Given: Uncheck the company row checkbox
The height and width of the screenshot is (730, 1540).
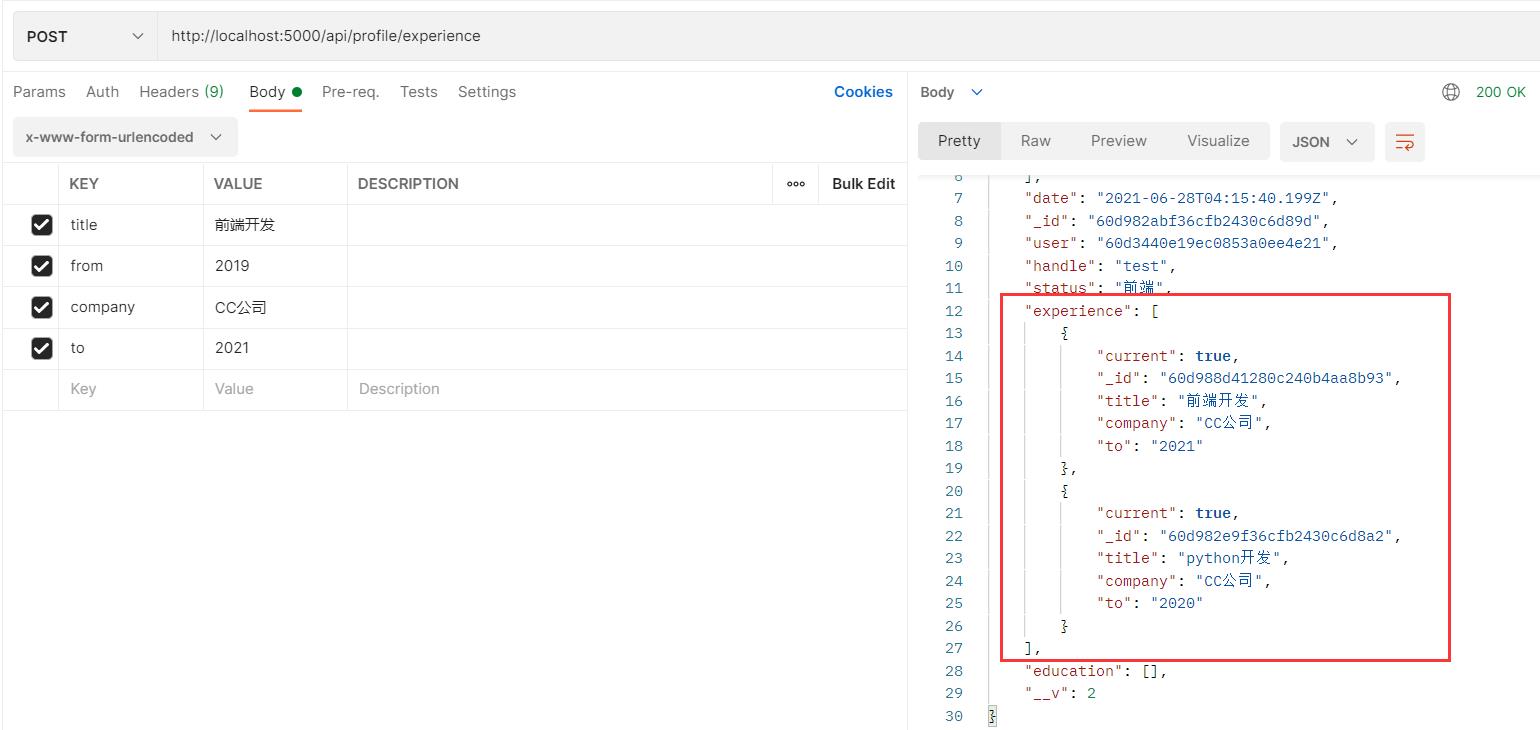Looking at the screenshot, I should coord(41,307).
